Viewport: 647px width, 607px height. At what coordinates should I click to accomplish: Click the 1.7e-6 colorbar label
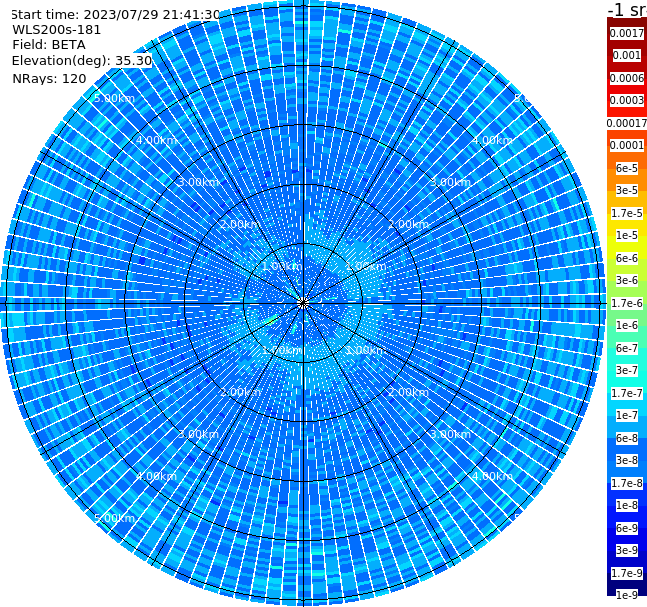(627, 303)
